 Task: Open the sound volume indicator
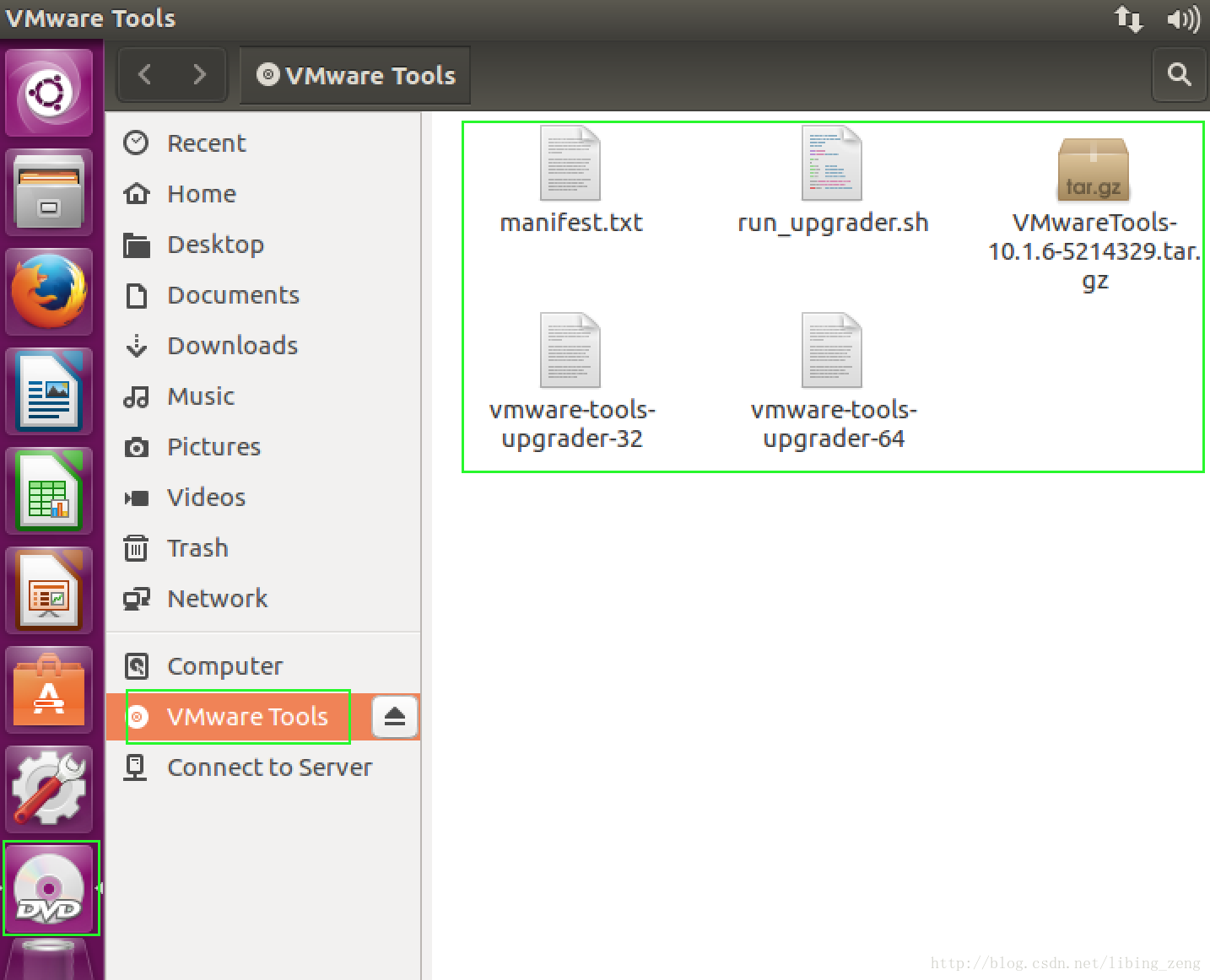[x=1183, y=19]
